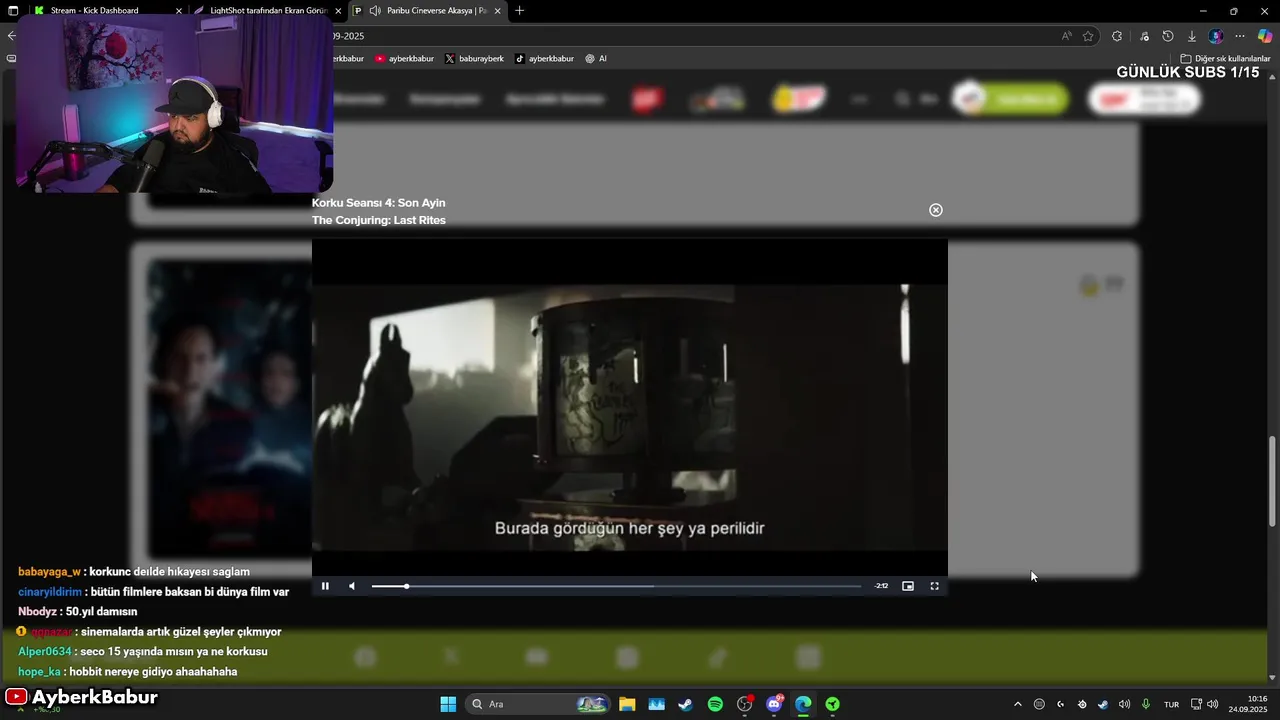This screenshot has height=720, width=1280.
Task: Close the trailer popup overlay
Action: point(936,210)
